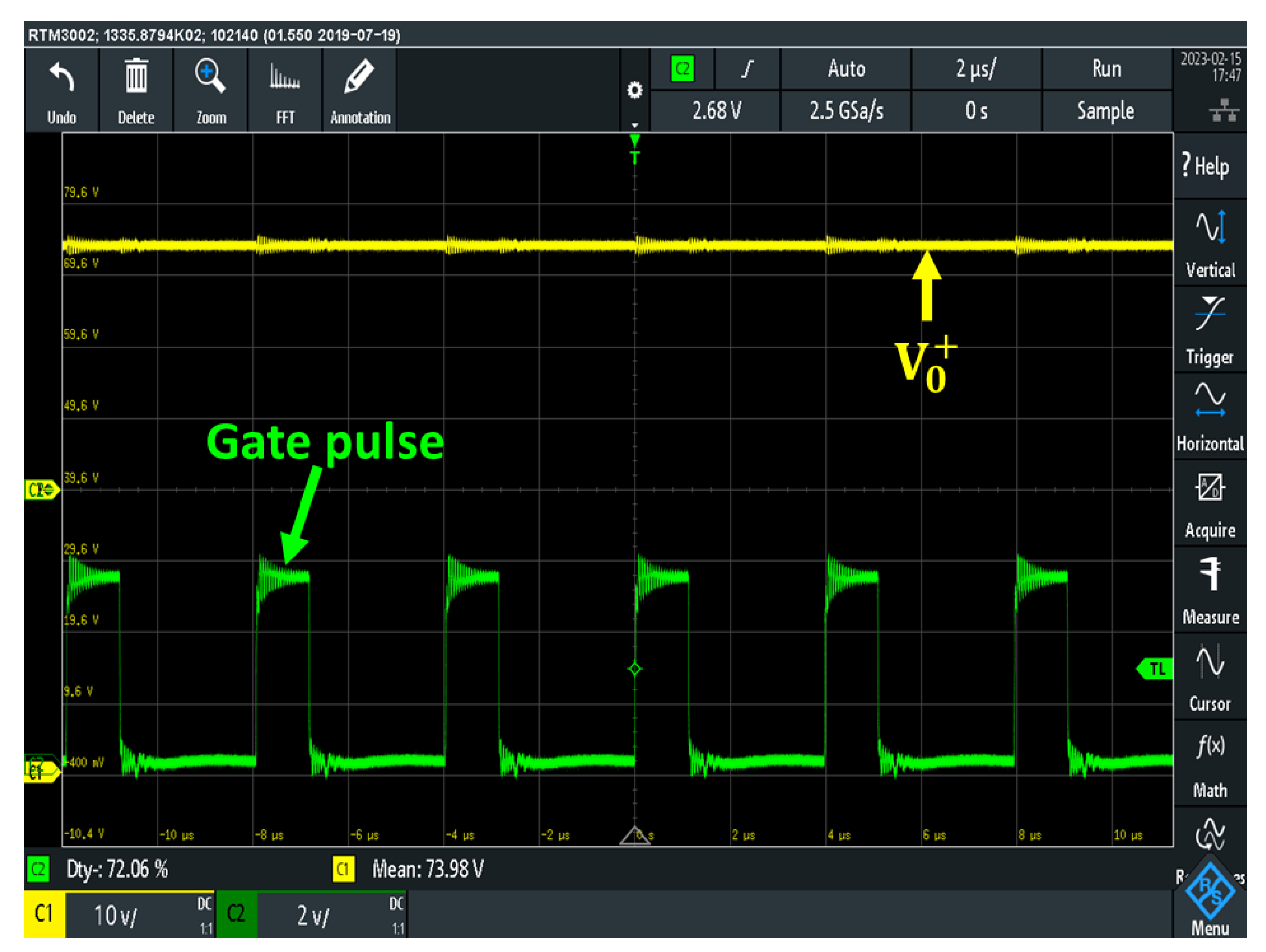This screenshot has height=952, width=1266.
Task: Open the Vertical settings menu
Action: pyautogui.click(x=1209, y=243)
